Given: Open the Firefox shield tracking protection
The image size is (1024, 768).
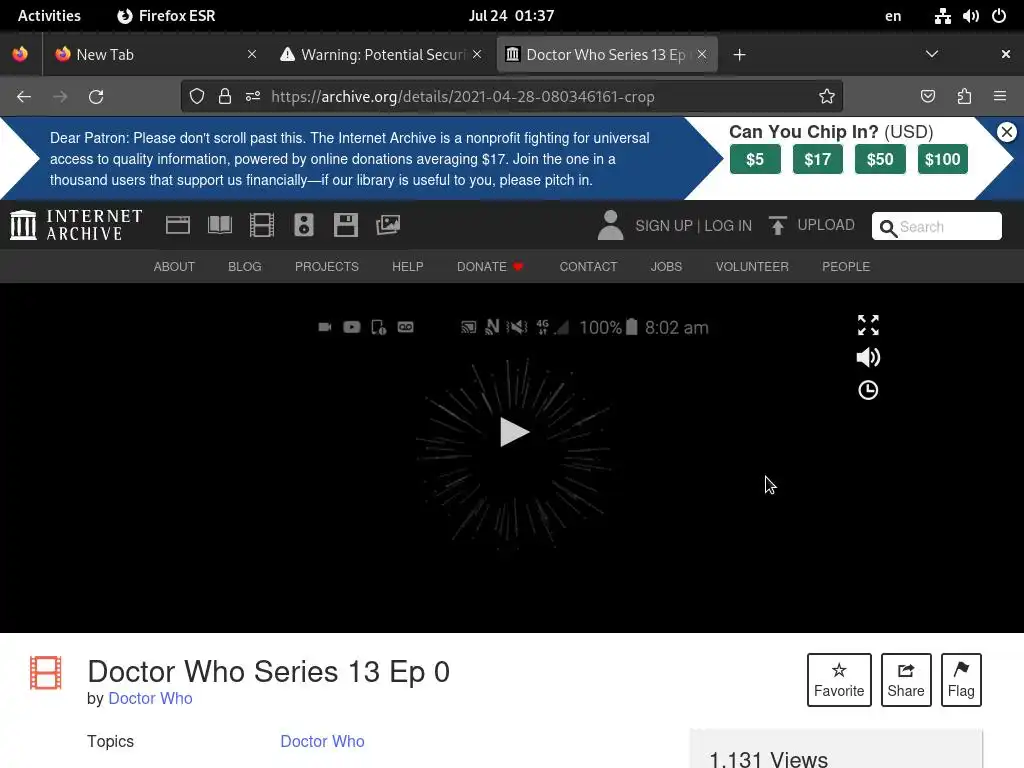Looking at the screenshot, I should coord(197,97).
